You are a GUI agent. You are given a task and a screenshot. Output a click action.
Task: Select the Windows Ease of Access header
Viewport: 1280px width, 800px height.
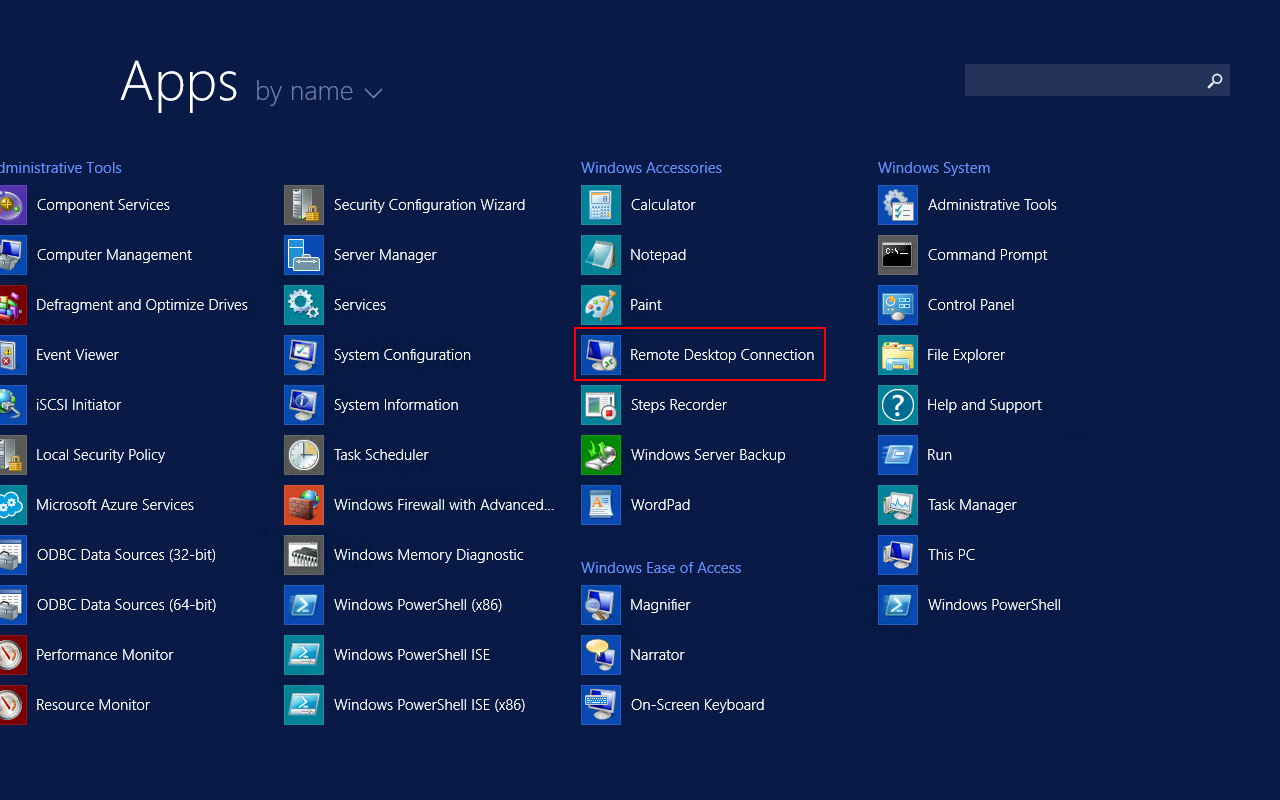[661, 568]
